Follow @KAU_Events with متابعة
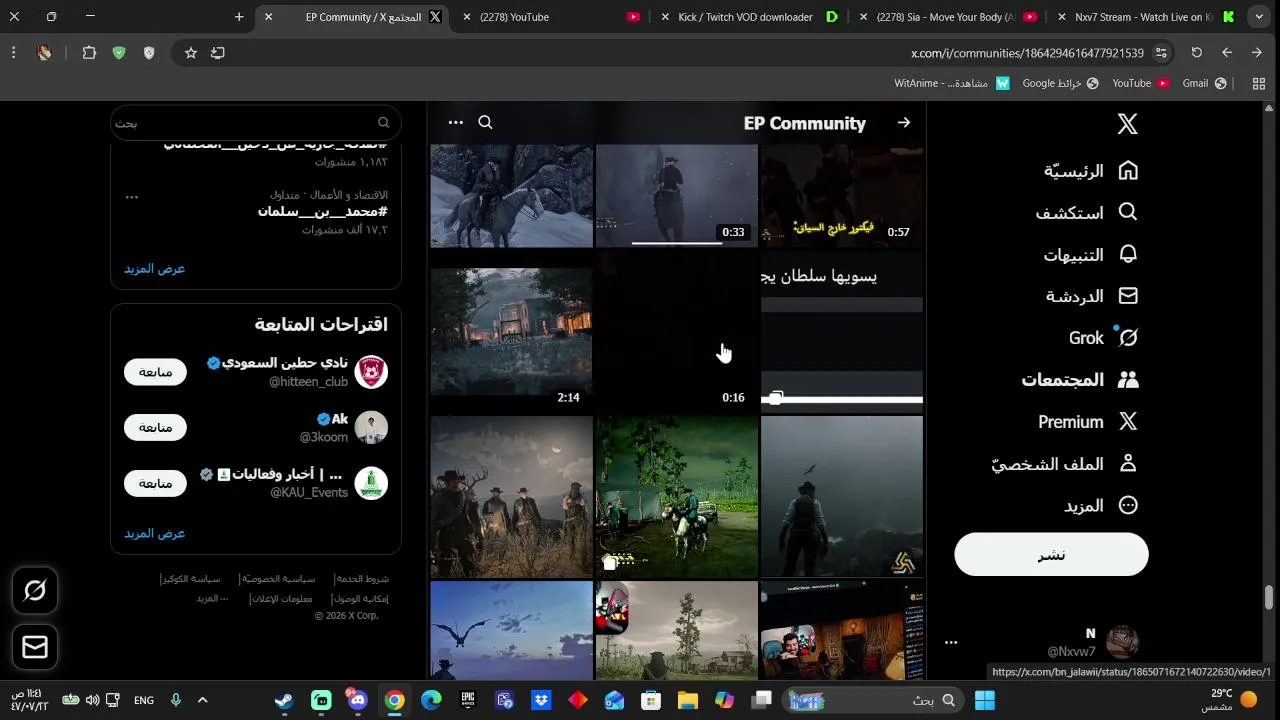Viewport: 1280px width, 720px height. (155, 483)
